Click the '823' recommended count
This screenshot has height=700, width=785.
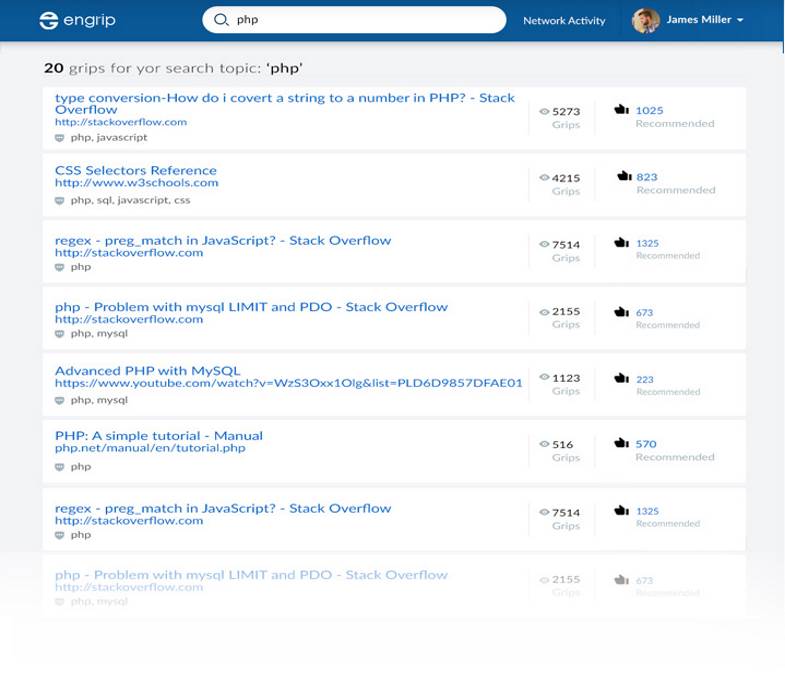tap(647, 177)
